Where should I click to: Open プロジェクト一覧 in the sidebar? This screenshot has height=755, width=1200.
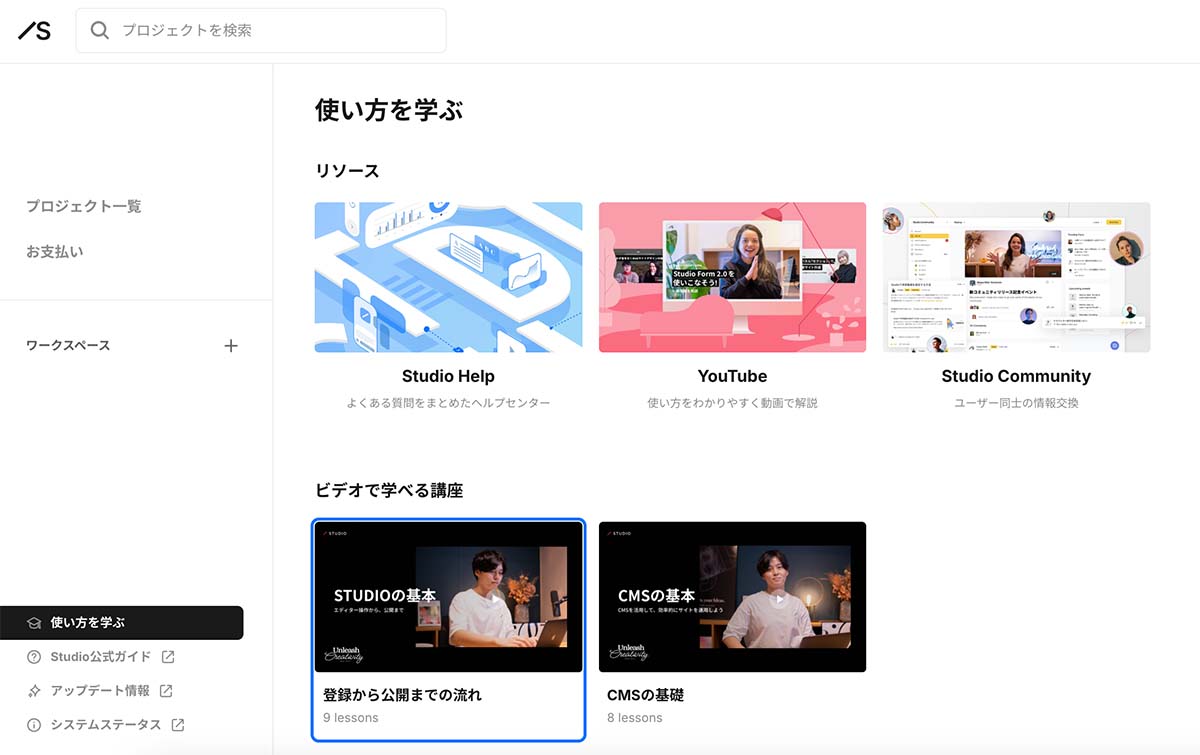(x=84, y=206)
